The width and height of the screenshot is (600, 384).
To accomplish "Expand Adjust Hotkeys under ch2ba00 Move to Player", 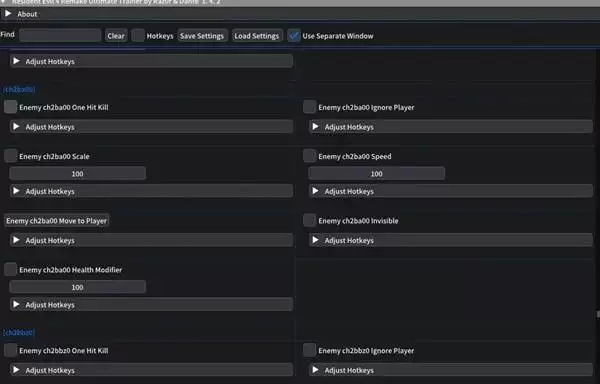I will point(152,240).
